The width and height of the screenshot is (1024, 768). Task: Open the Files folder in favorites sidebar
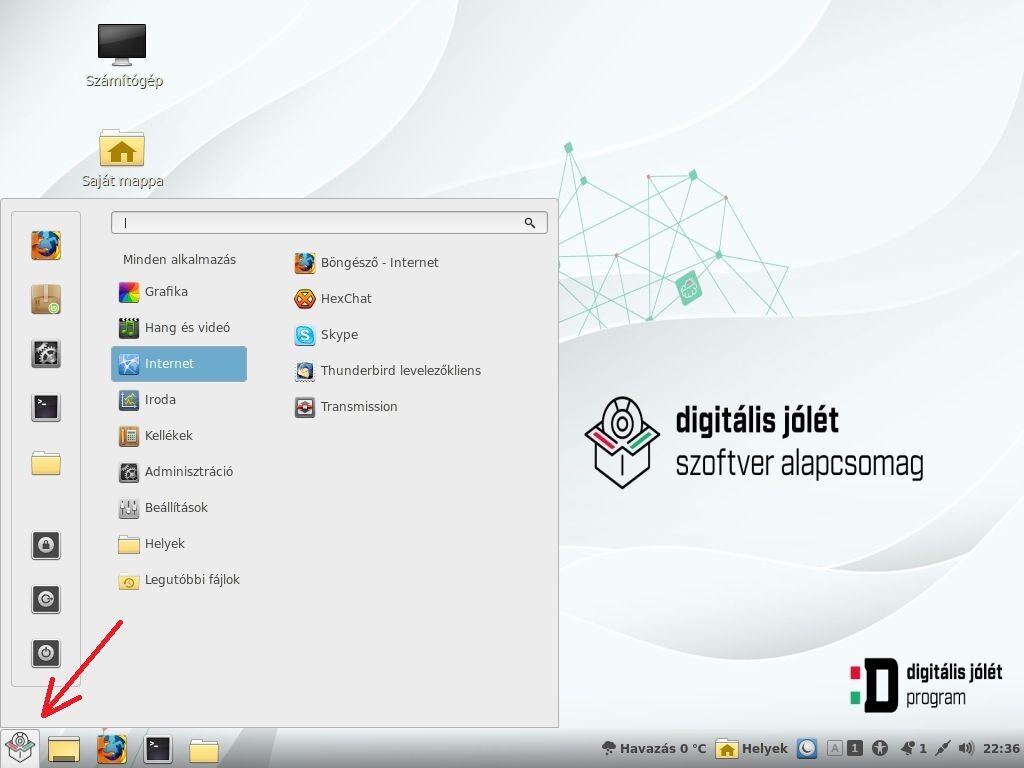pos(46,463)
